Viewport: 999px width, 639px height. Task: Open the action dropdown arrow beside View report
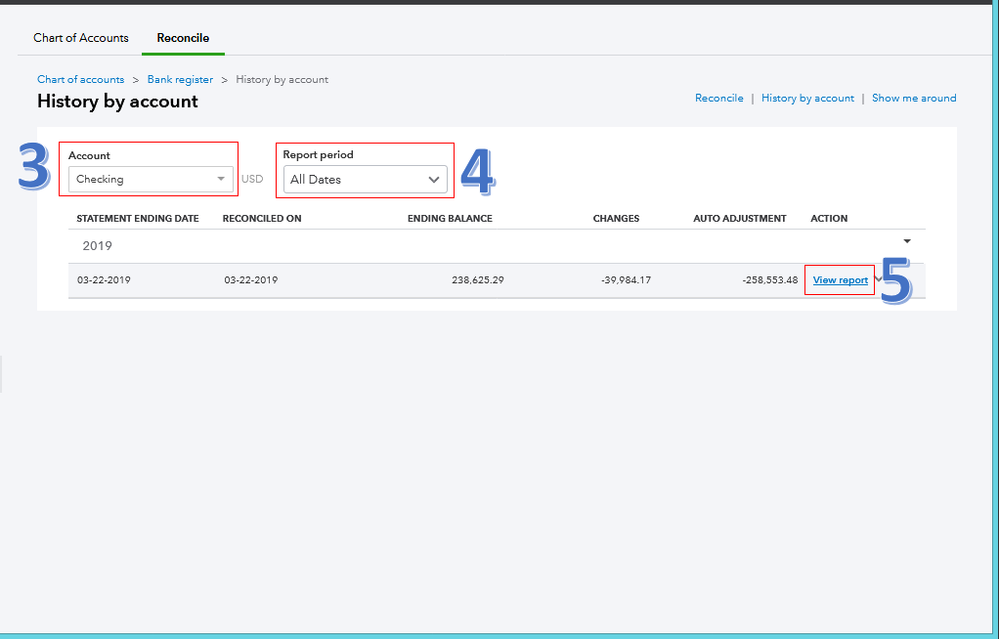[x=879, y=279]
